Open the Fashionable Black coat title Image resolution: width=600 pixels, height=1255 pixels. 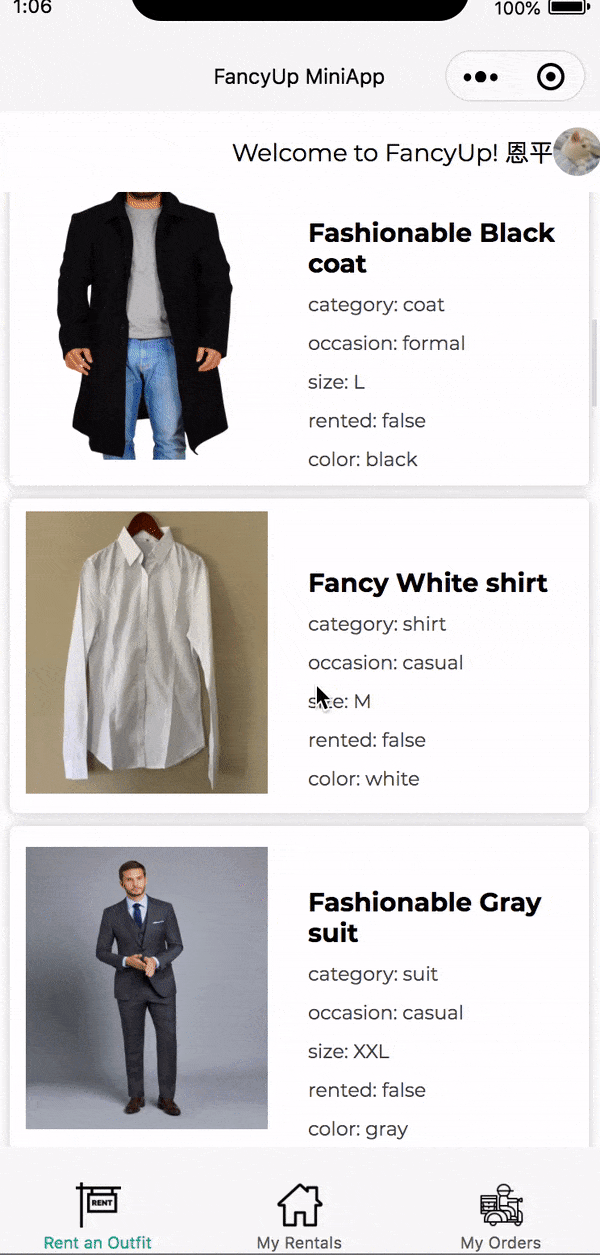pyautogui.click(x=431, y=248)
